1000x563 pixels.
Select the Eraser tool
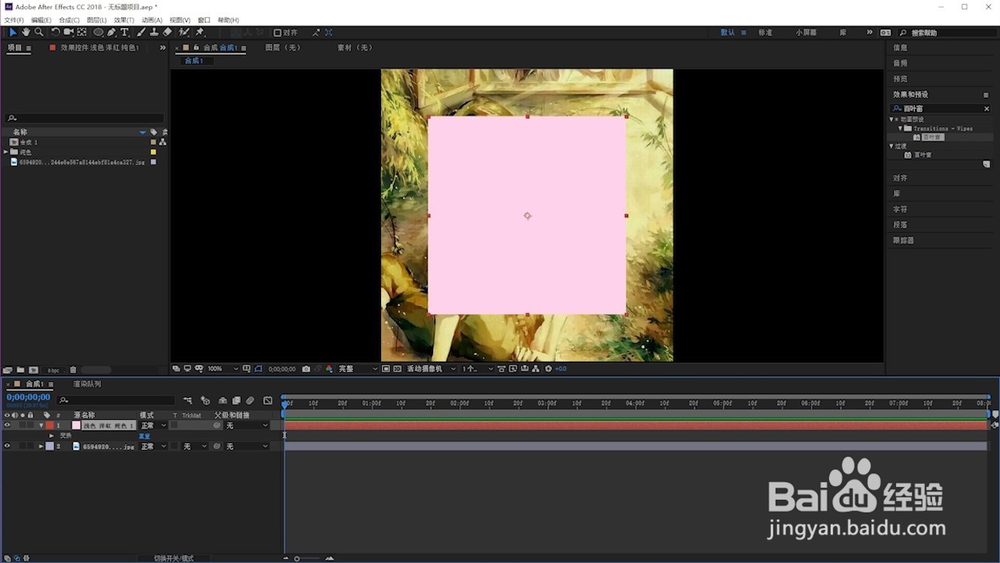tap(167, 32)
